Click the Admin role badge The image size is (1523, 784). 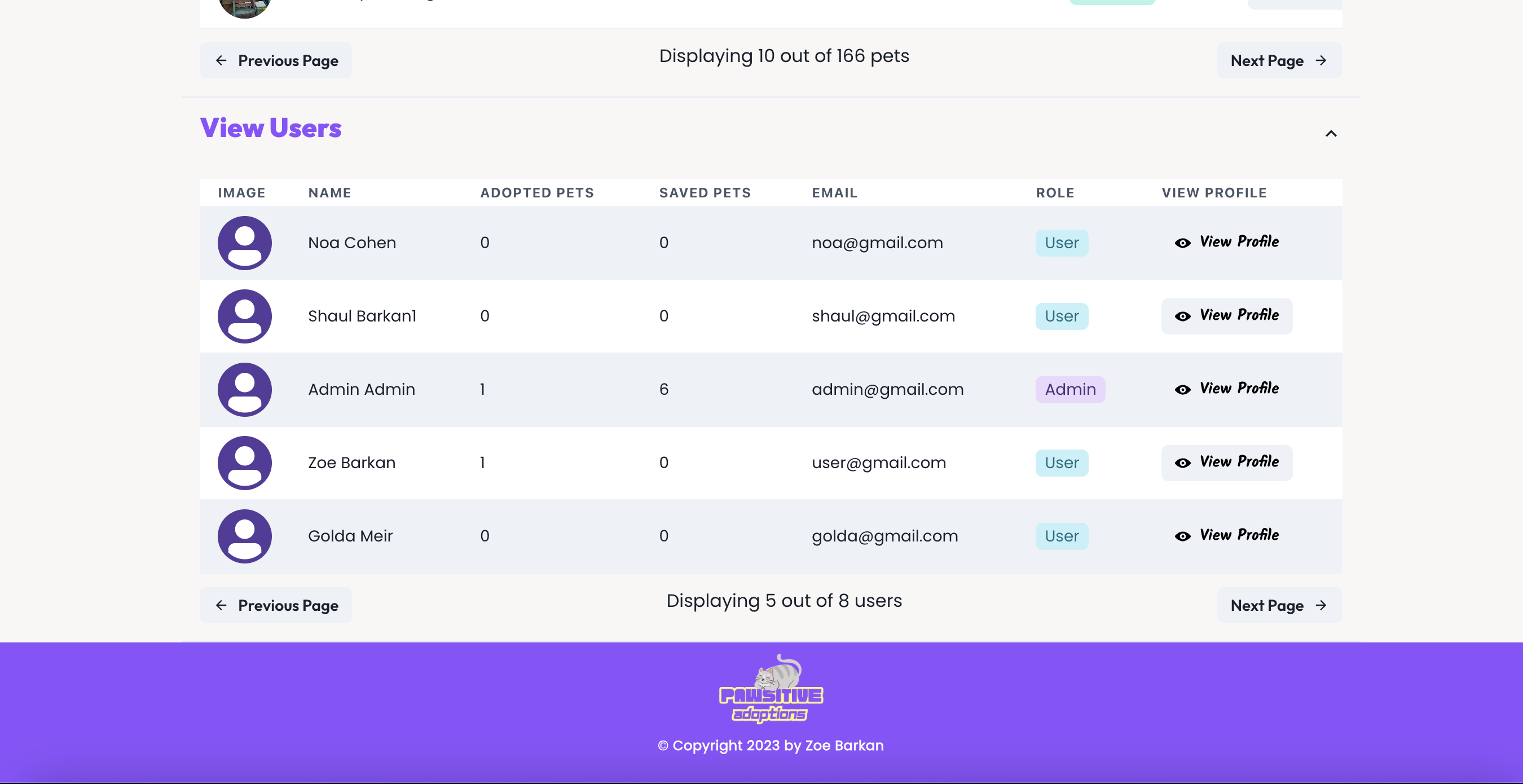[x=1070, y=390]
